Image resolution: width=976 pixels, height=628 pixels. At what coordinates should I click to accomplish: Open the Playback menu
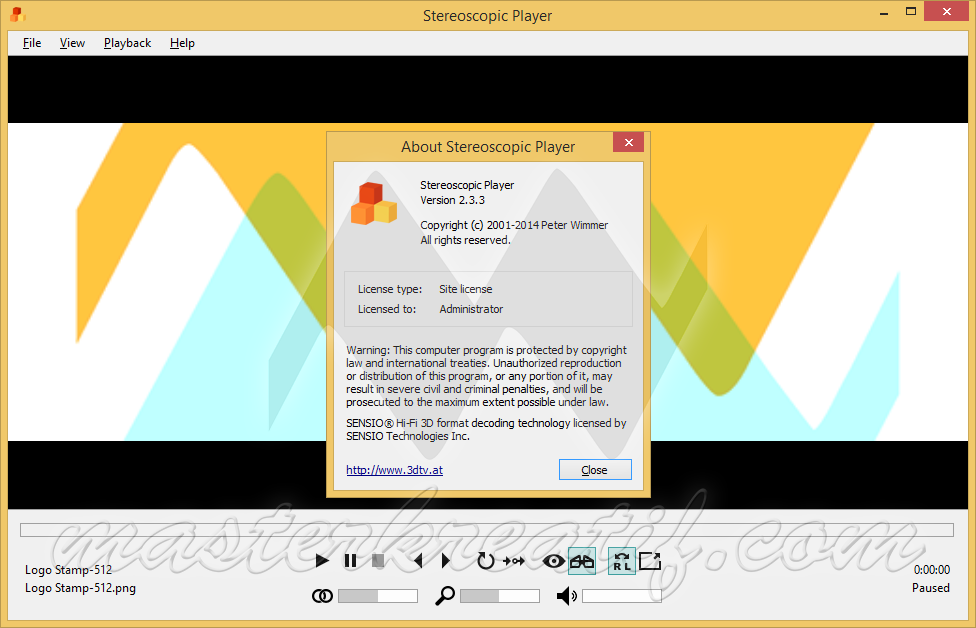(128, 43)
